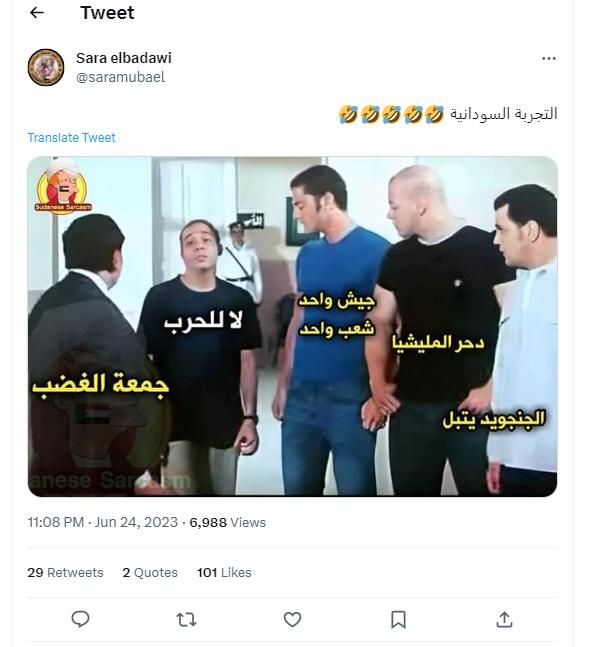Open the meme image in full view
This screenshot has width=597, height=647.
[293, 326]
